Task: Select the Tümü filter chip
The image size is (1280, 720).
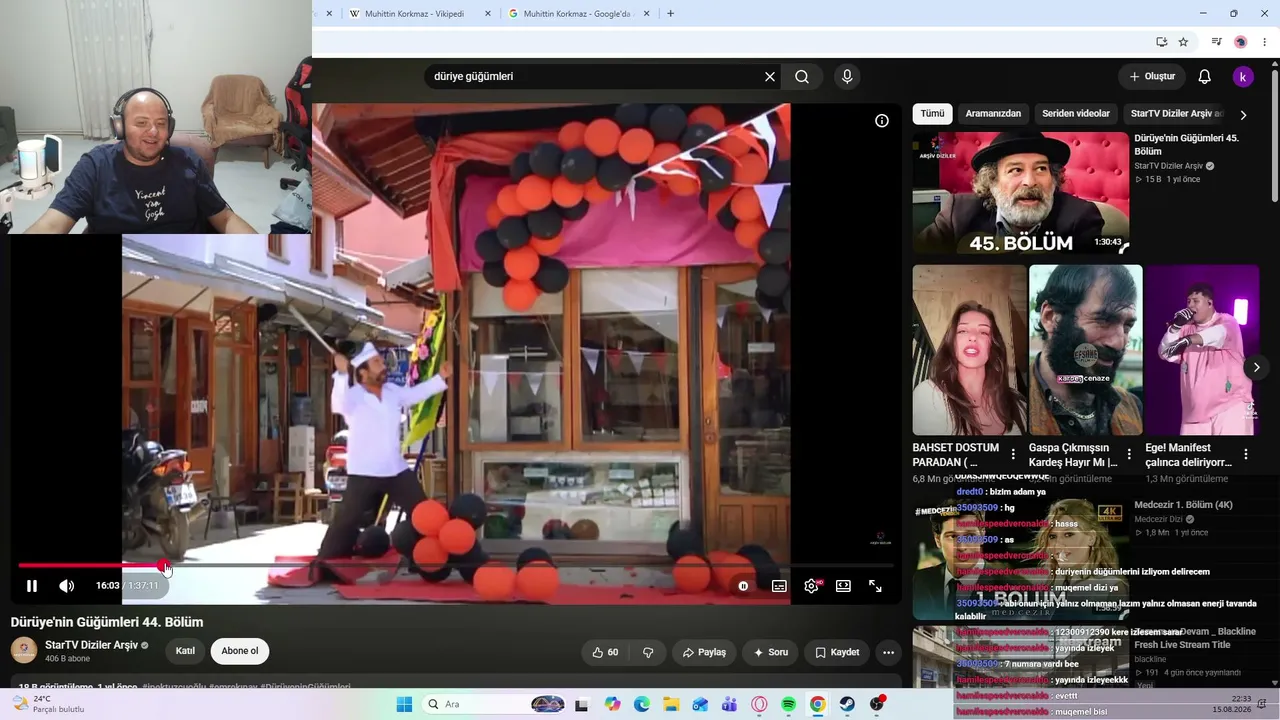Action: pos(932,114)
